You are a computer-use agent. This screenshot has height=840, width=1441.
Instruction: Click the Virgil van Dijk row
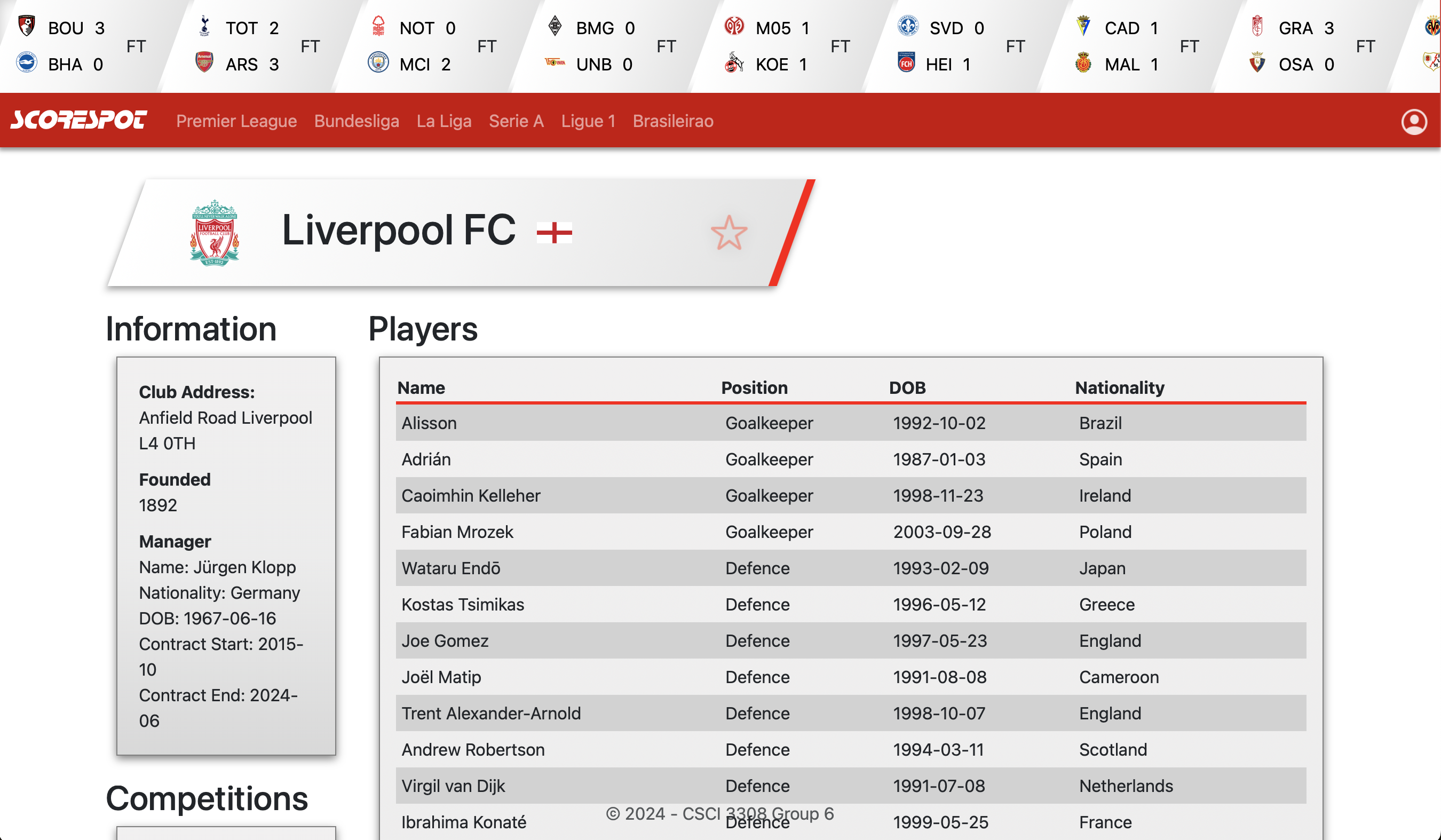850,786
